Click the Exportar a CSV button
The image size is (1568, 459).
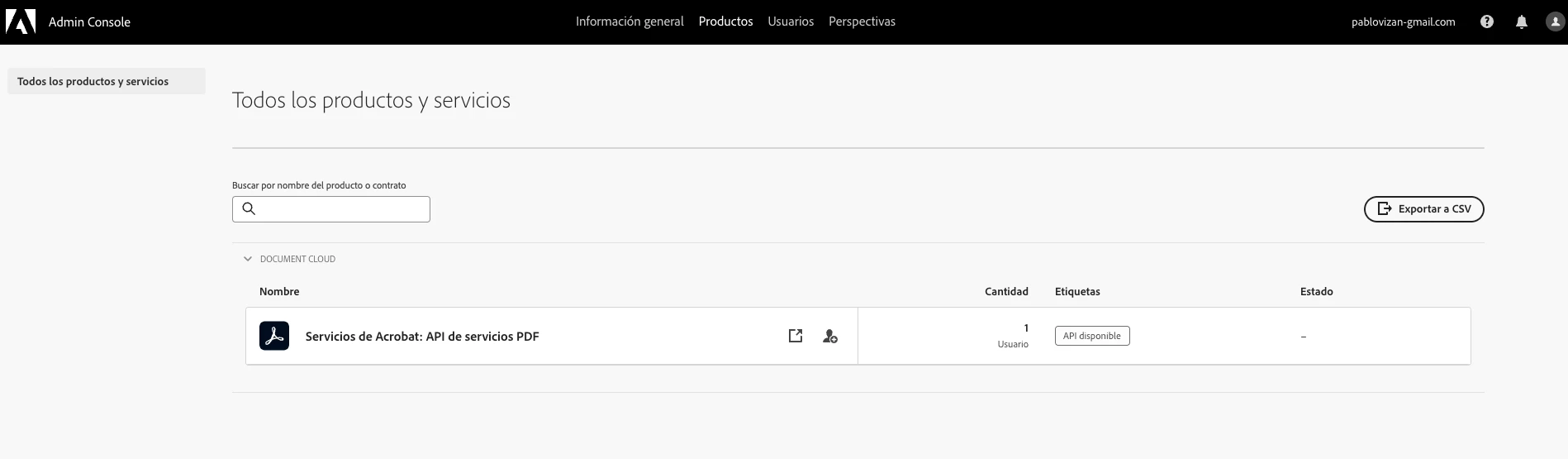(x=1423, y=209)
